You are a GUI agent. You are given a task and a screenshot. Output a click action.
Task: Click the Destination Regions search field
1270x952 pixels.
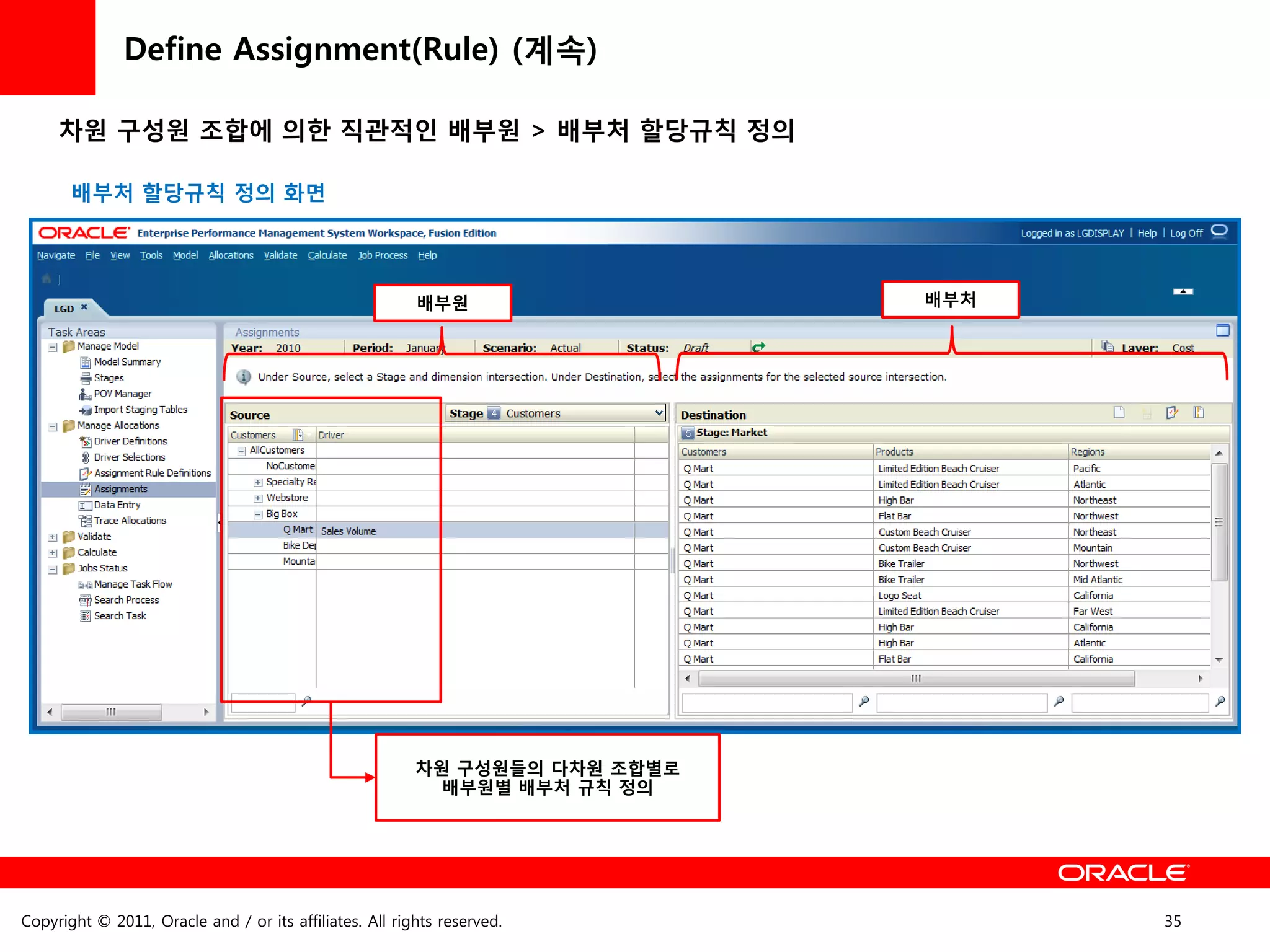click(x=1140, y=703)
